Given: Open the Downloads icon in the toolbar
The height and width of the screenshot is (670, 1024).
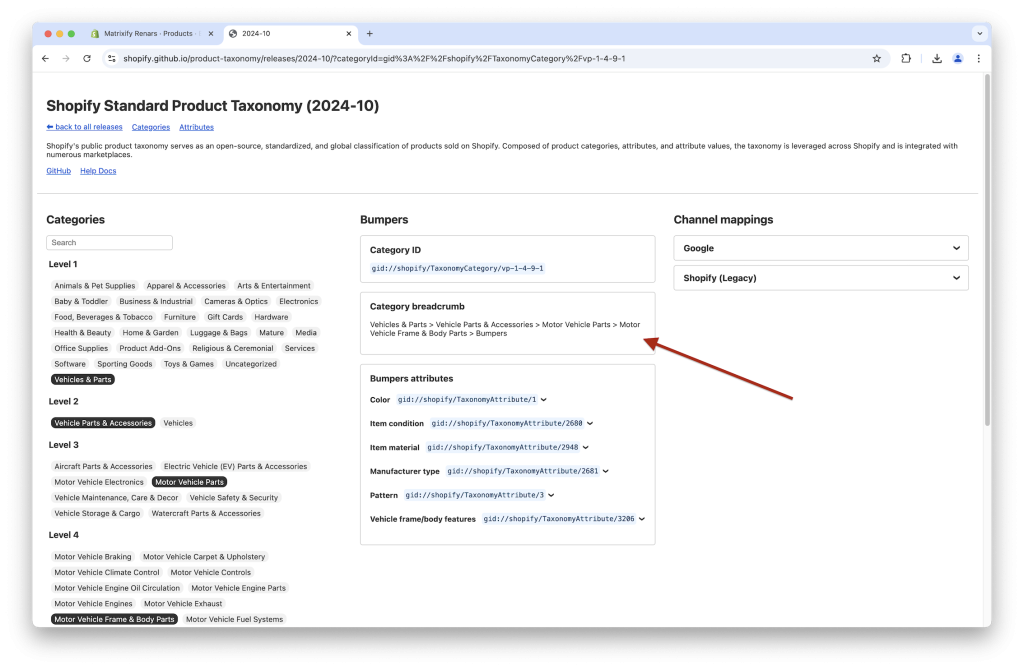Looking at the screenshot, I should (x=936, y=58).
